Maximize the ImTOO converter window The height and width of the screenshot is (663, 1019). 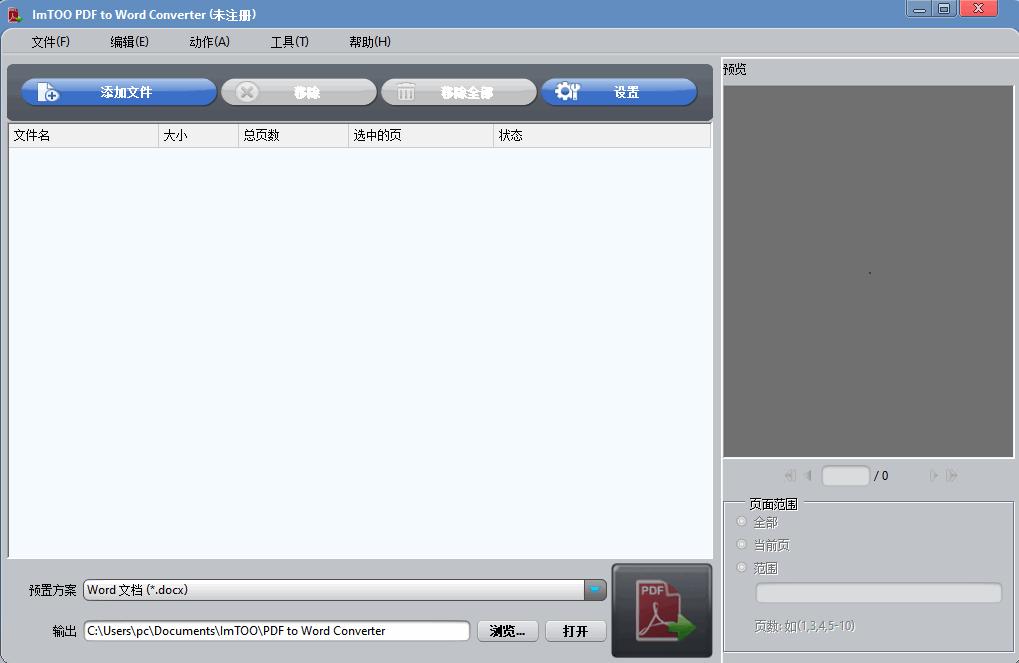(x=944, y=9)
